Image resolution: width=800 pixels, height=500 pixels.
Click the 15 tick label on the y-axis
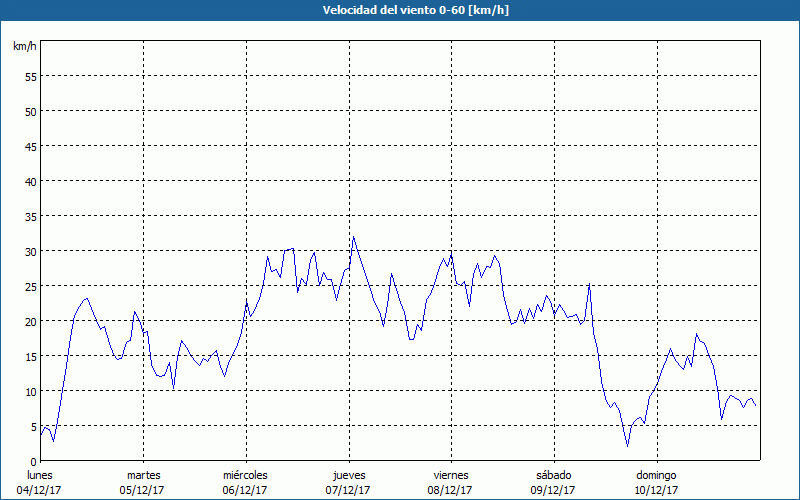point(30,356)
